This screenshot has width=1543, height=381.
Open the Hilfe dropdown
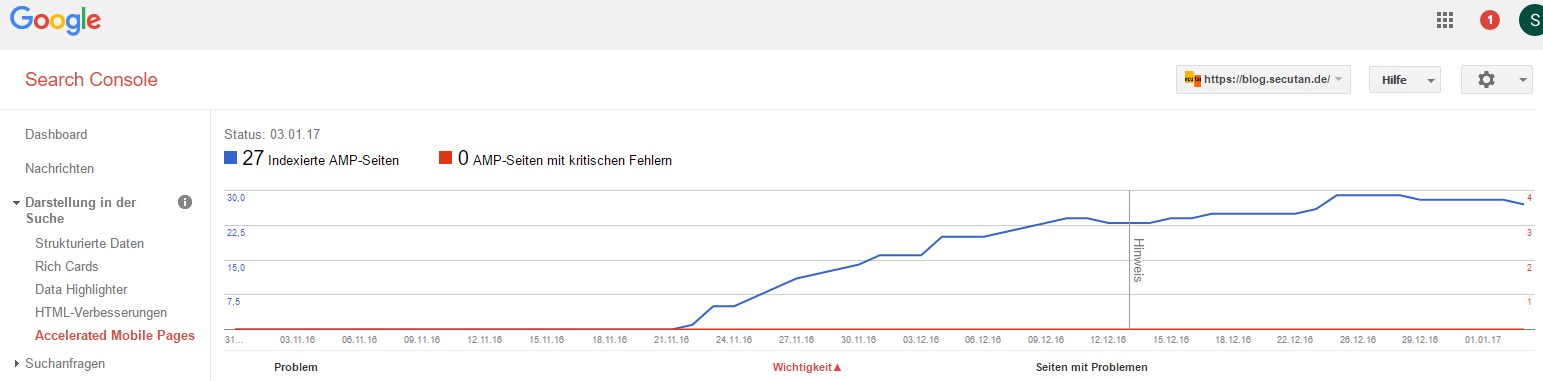[x=1405, y=80]
